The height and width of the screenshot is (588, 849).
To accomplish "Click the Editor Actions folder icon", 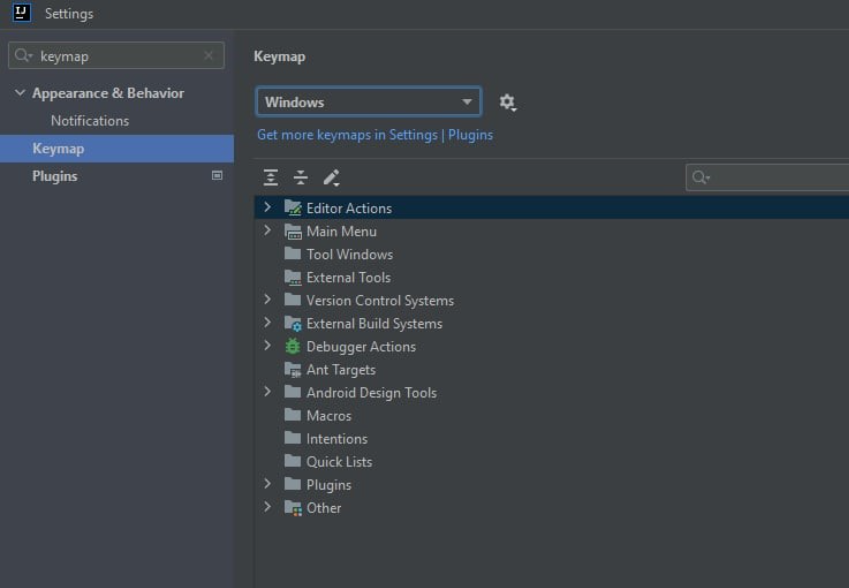I will (293, 208).
